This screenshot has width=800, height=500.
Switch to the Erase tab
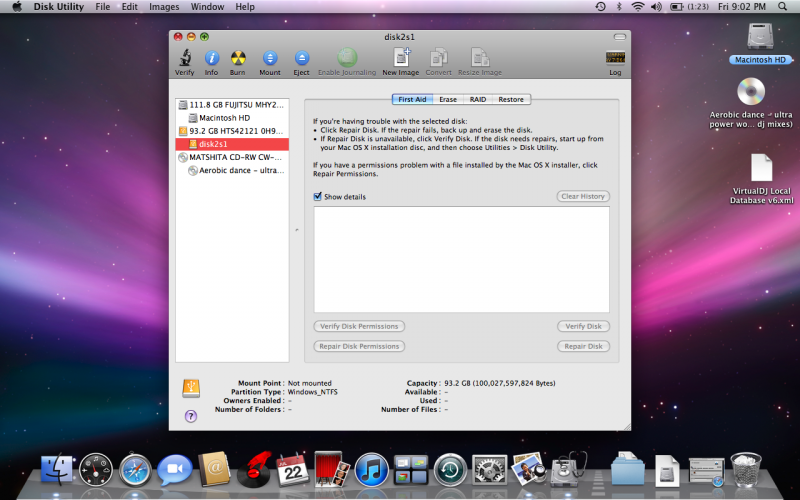(448, 99)
